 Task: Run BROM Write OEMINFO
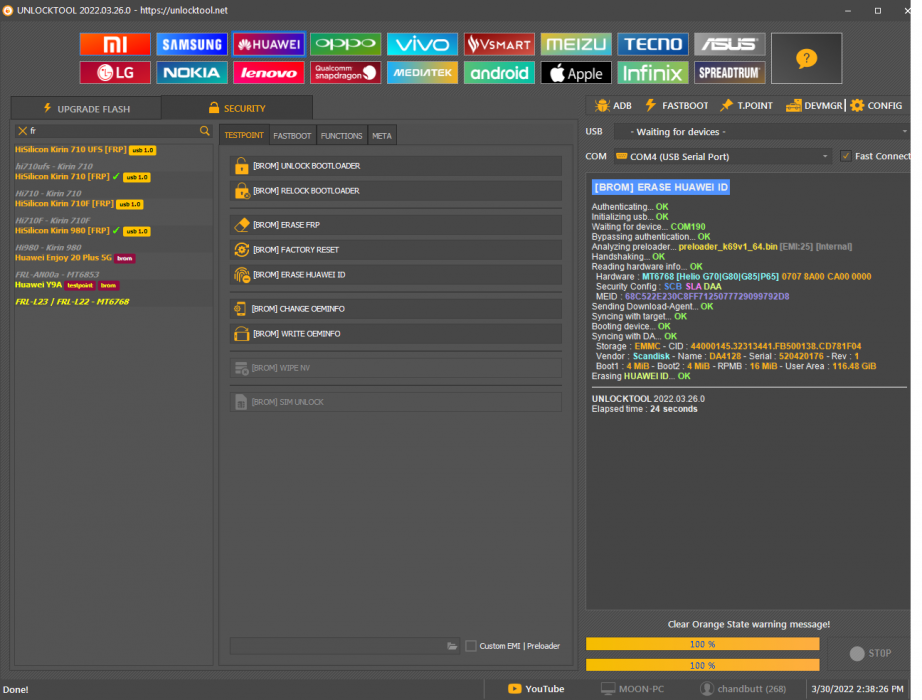tap(396, 334)
